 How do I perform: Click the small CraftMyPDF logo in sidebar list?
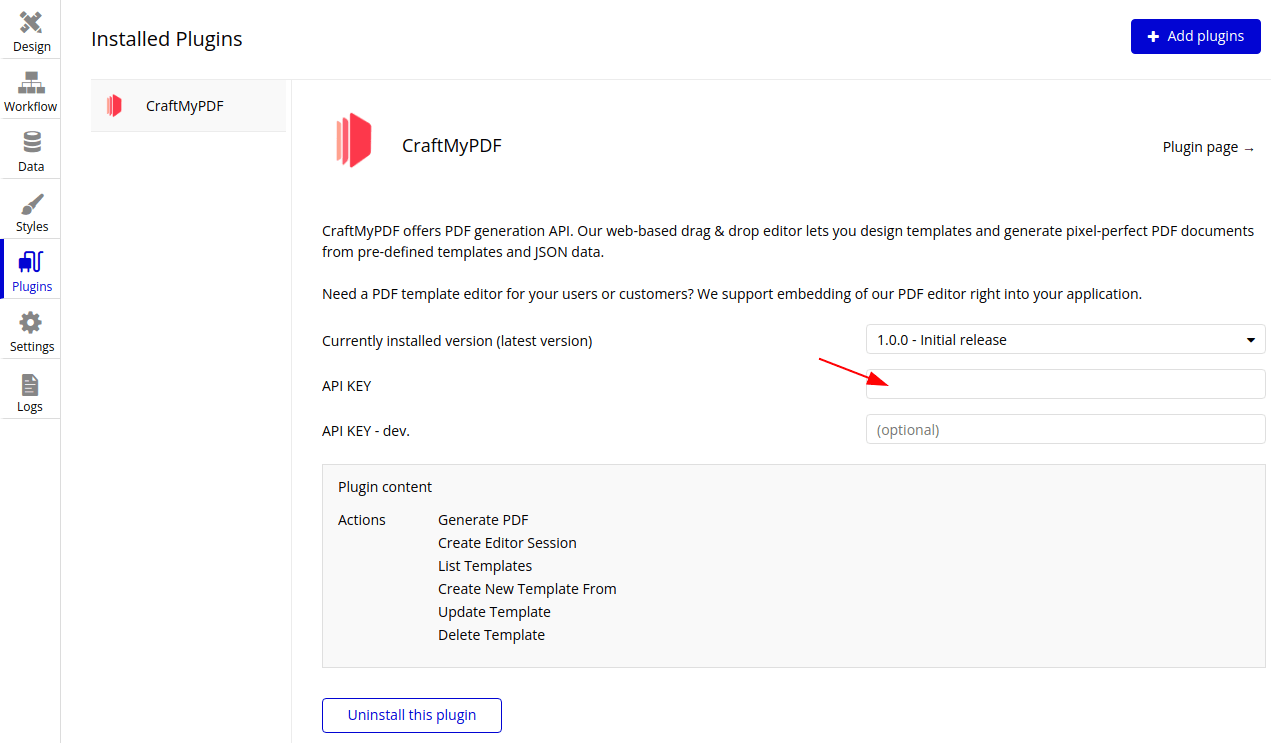point(114,105)
